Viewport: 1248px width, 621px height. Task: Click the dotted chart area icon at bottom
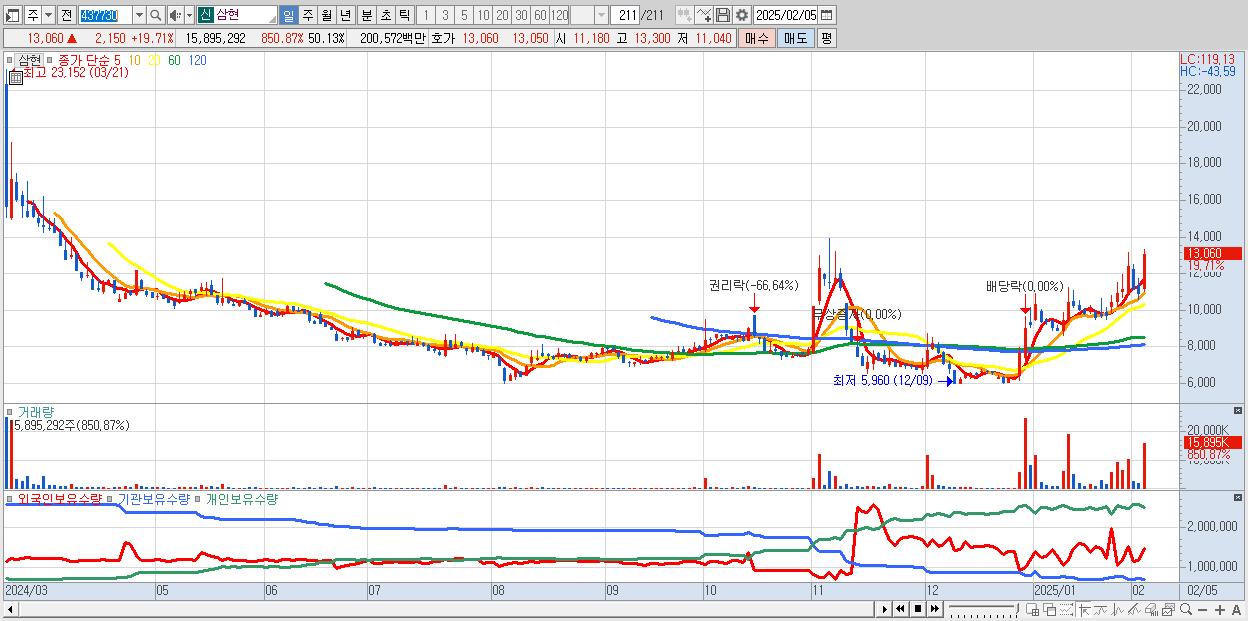1066,609
